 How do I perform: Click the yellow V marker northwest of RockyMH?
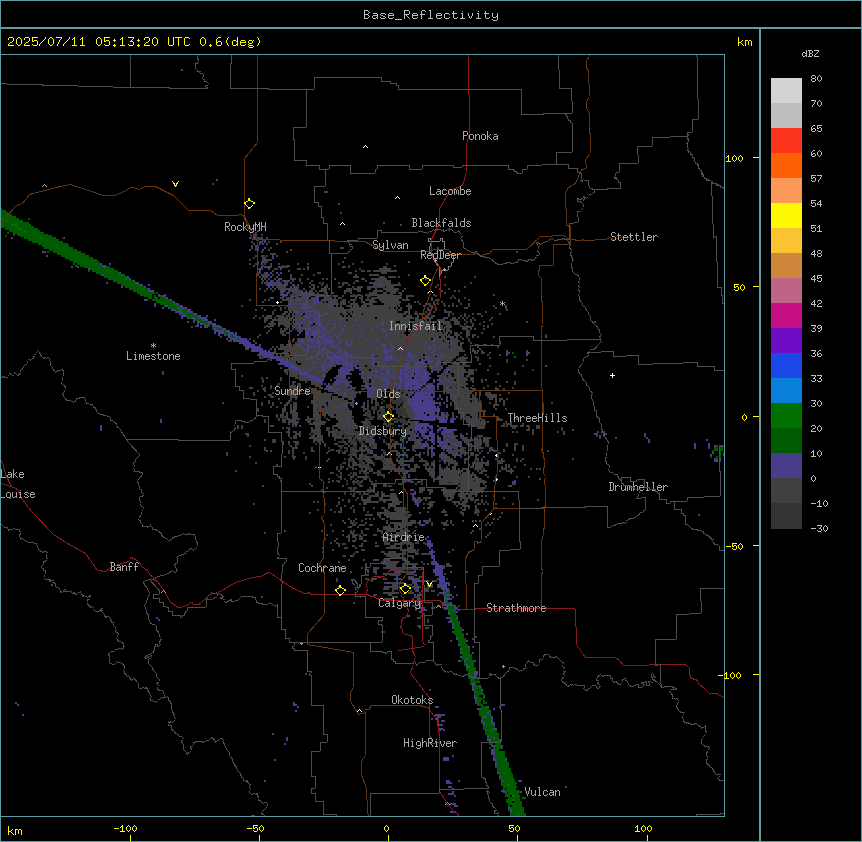click(175, 184)
